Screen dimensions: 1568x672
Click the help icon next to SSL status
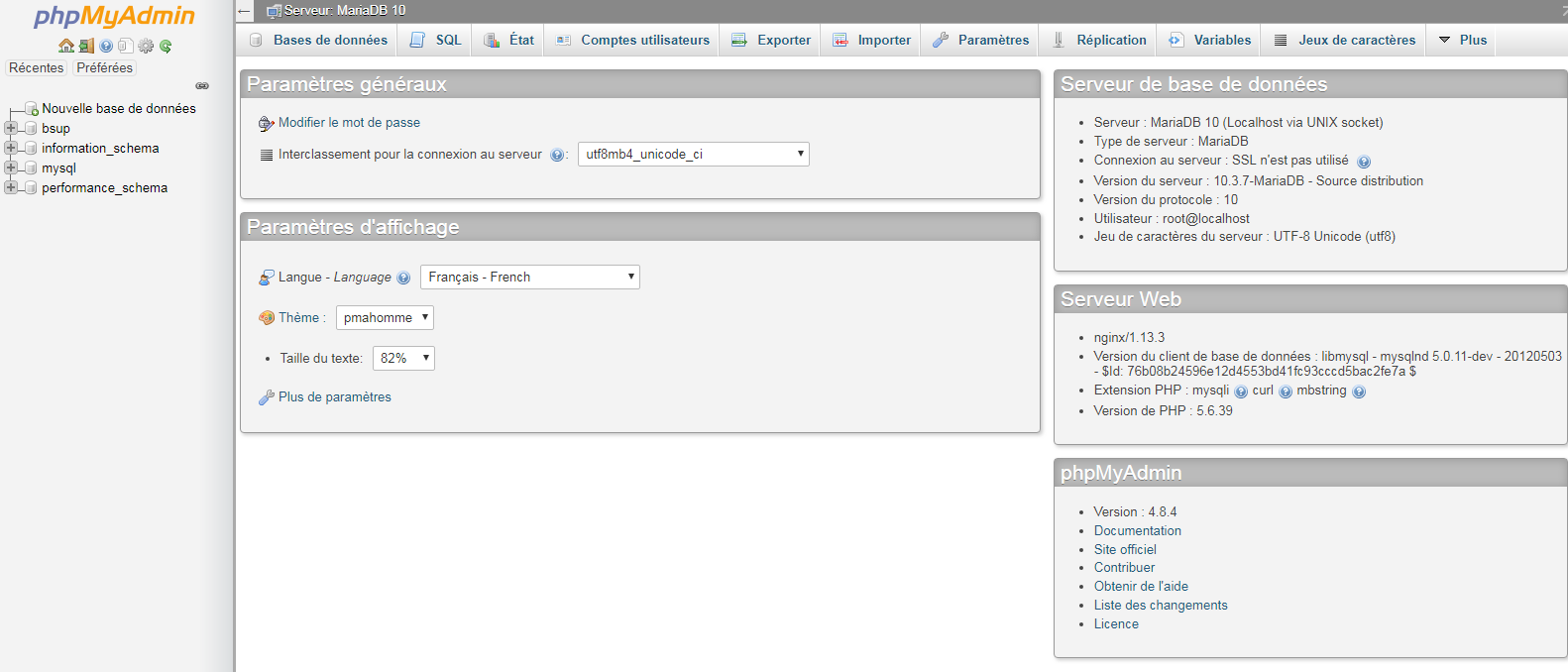tap(1364, 162)
